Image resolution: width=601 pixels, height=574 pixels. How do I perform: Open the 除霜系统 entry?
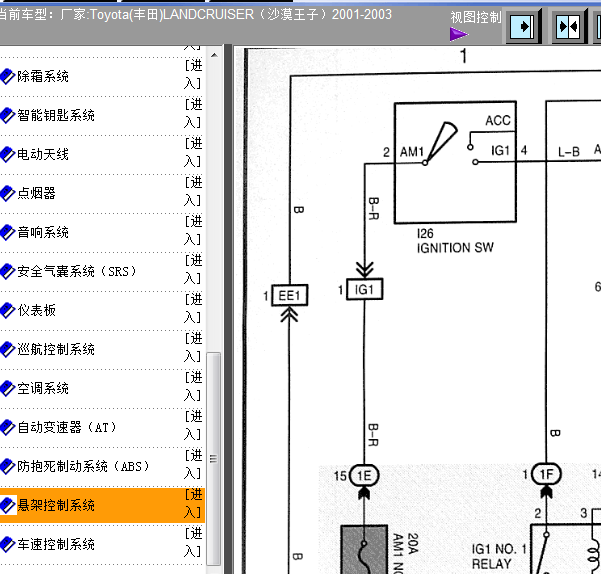pos(43,77)
